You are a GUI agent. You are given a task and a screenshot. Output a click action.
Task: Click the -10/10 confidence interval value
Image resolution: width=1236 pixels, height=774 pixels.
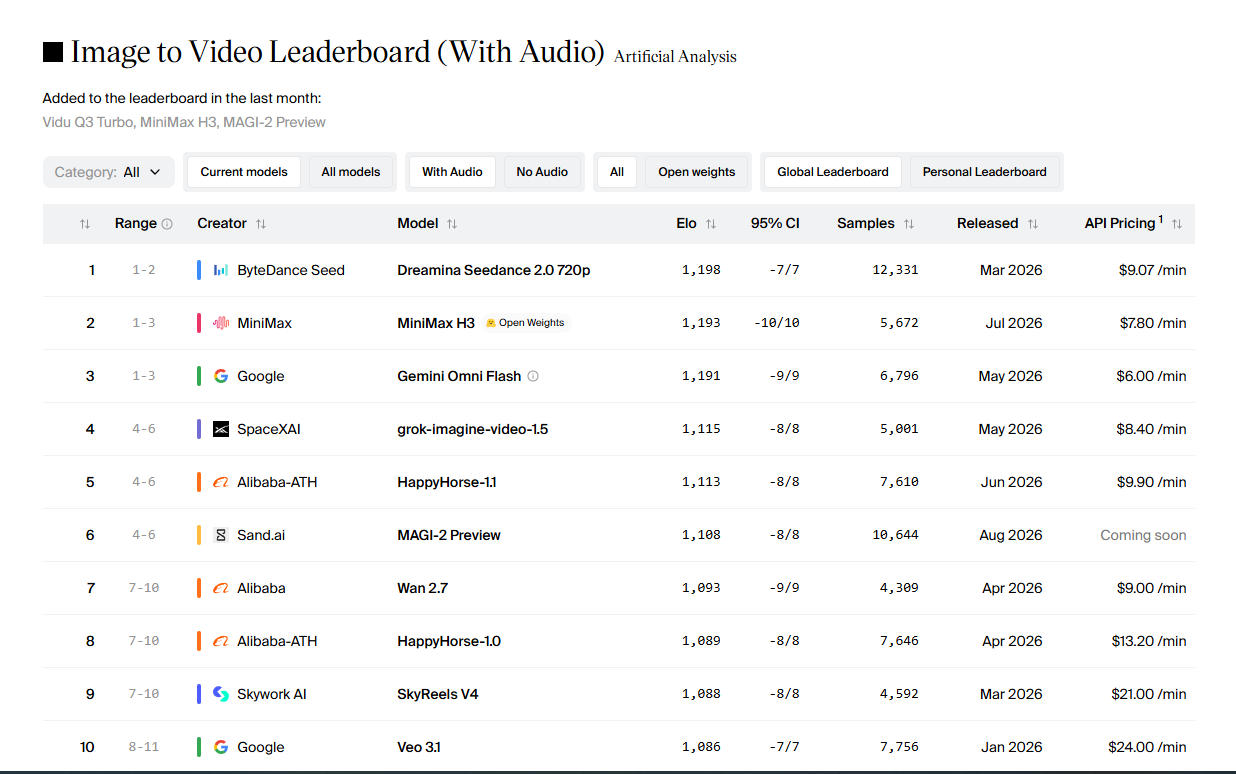click(x=775, y=323)
